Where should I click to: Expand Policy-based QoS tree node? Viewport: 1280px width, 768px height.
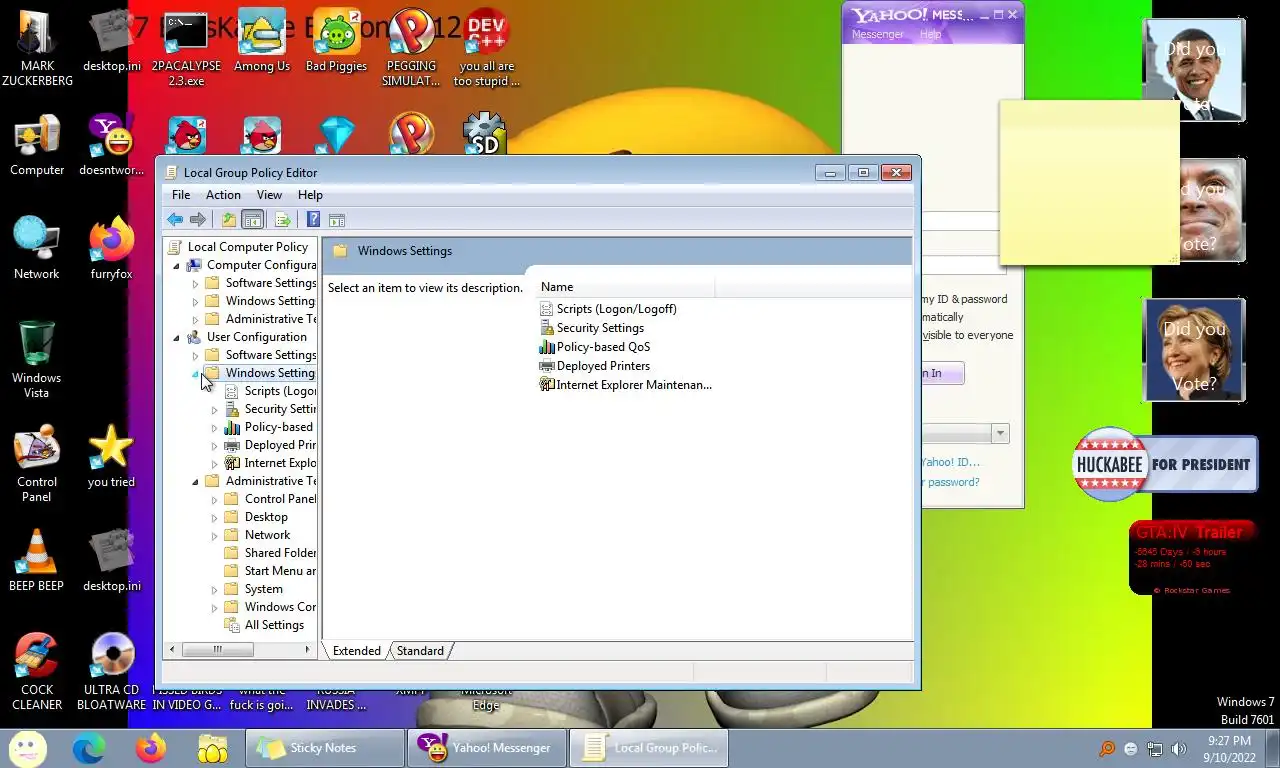click(x=214, y=428)
